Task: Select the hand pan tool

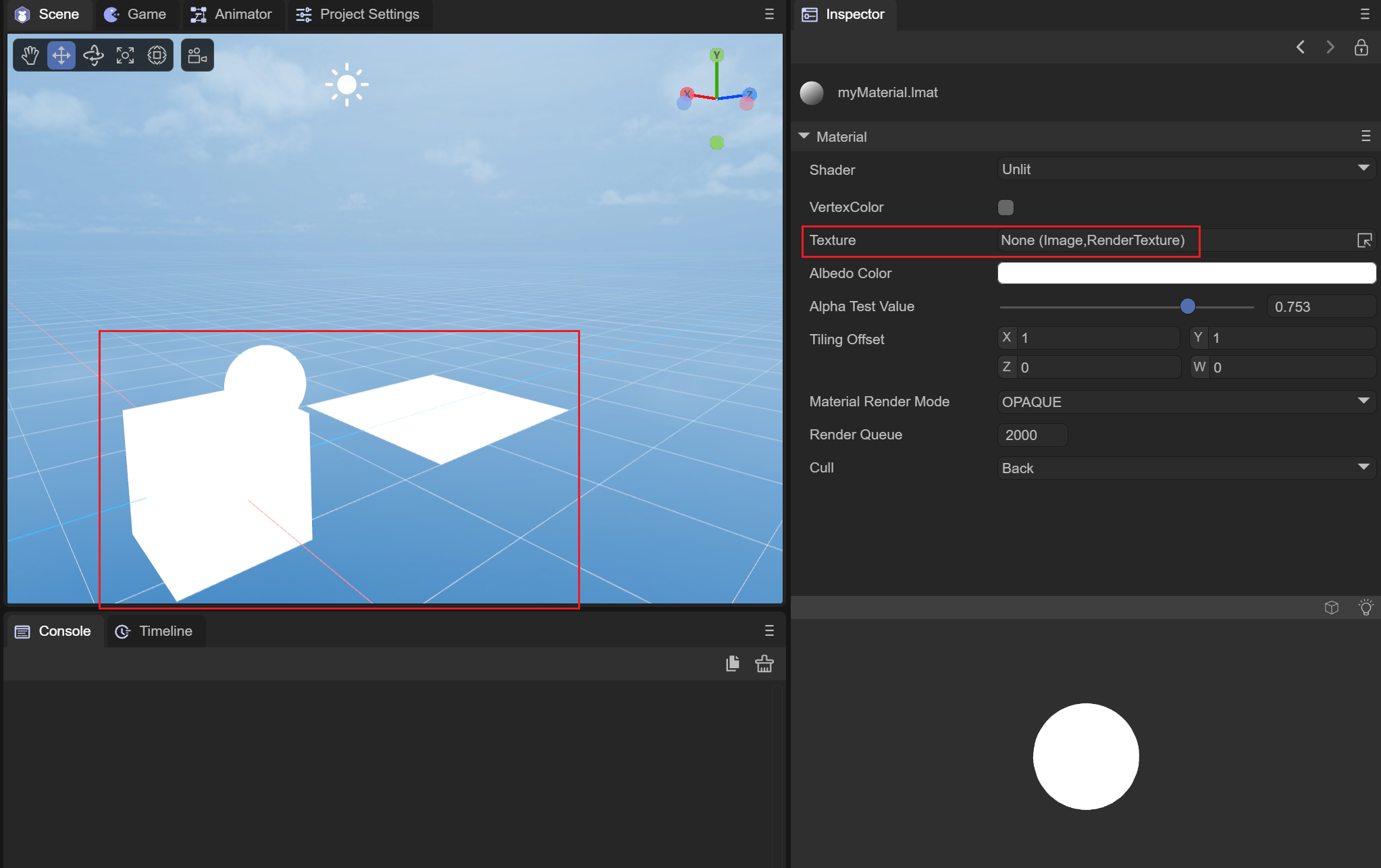Action: [30, 55]
